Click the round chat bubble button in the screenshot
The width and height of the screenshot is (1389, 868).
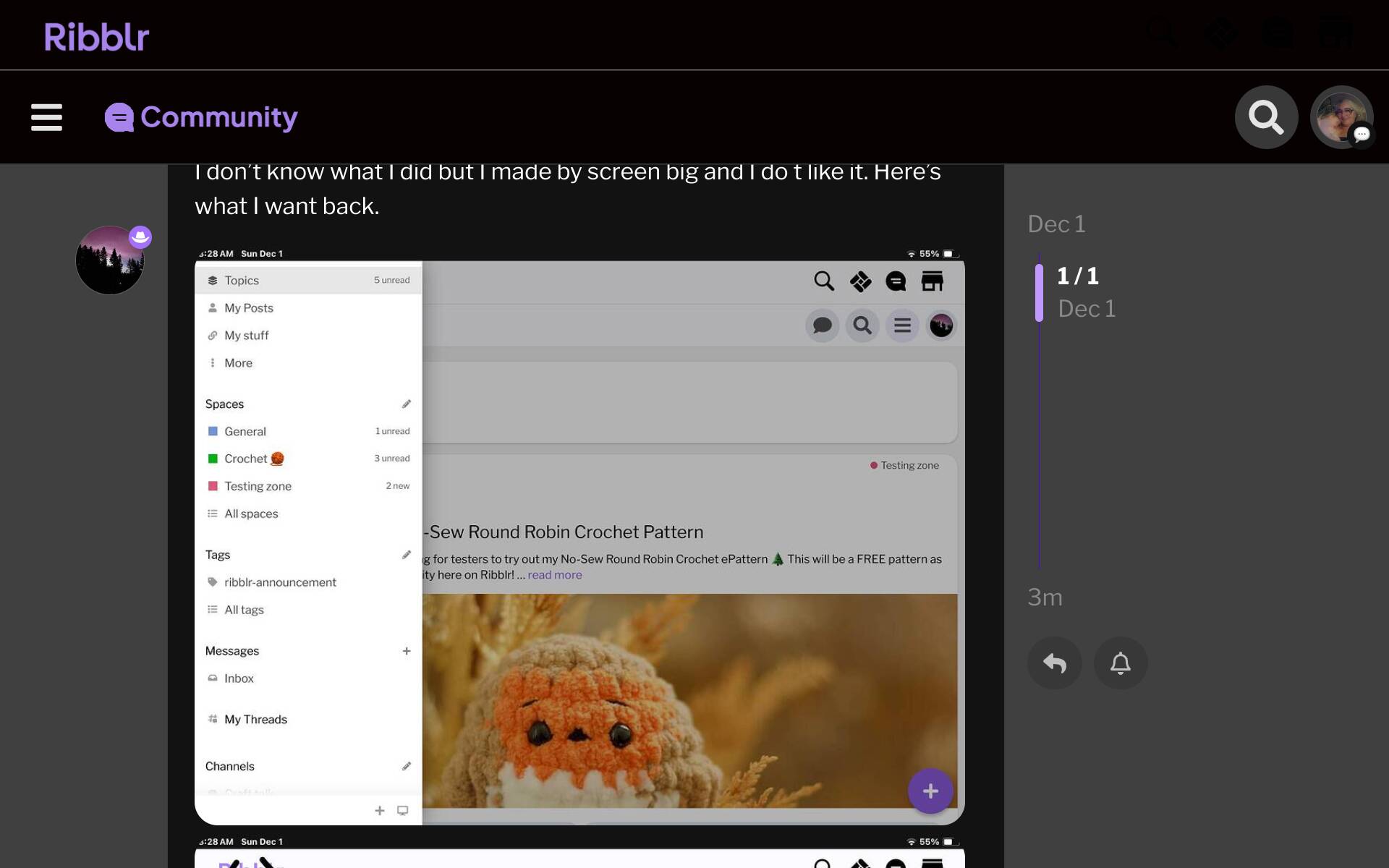[823, 325]
